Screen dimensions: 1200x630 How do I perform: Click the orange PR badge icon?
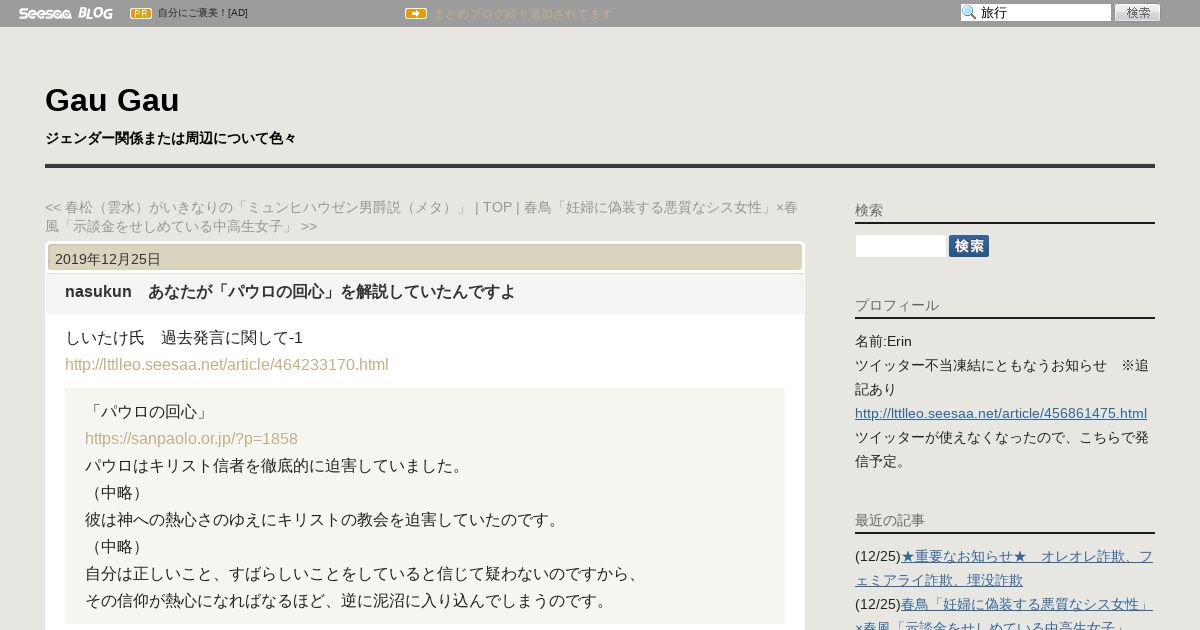tap(141, 13)
